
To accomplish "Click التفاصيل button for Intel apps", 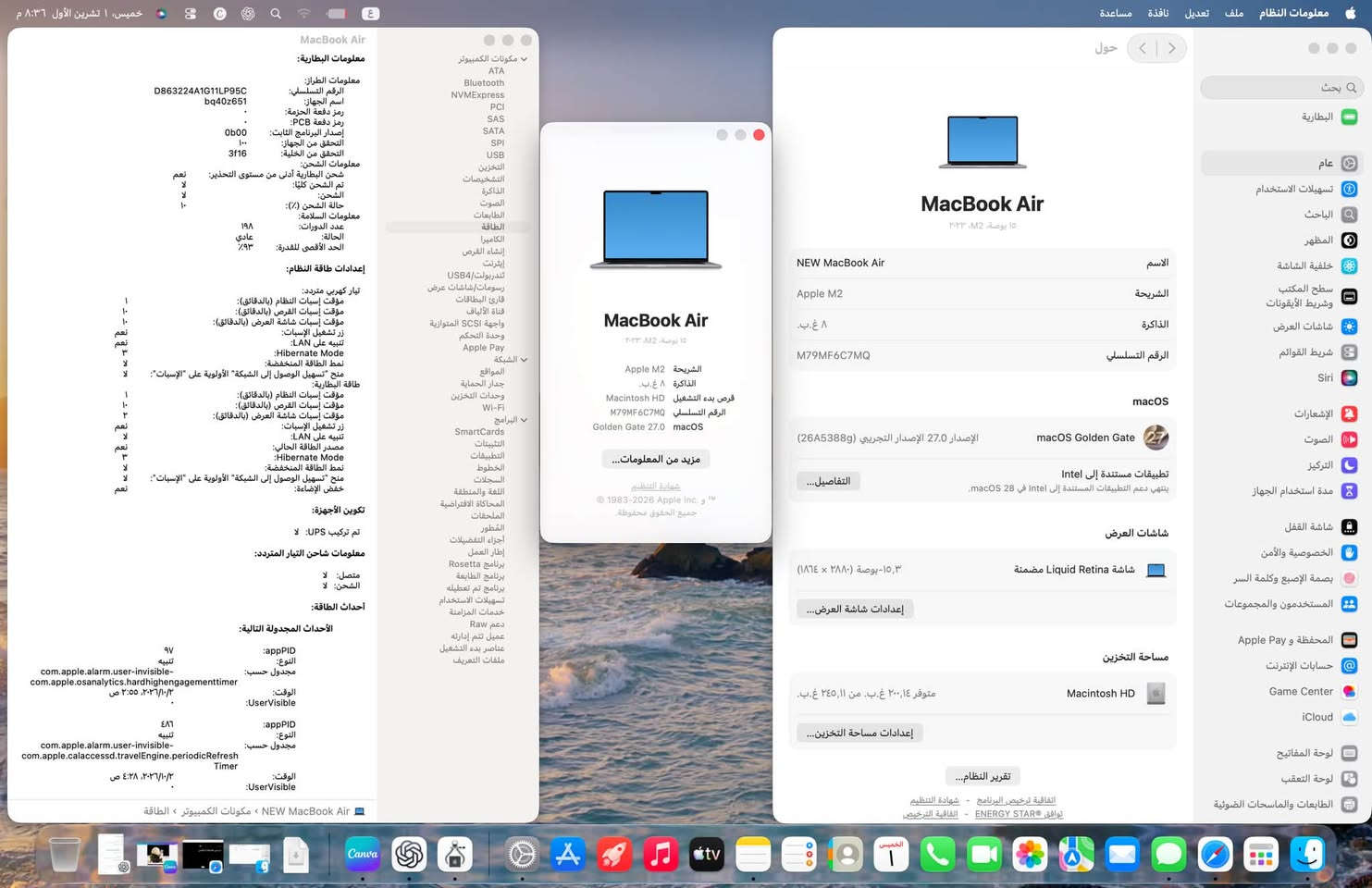I will tap(828, 481).
